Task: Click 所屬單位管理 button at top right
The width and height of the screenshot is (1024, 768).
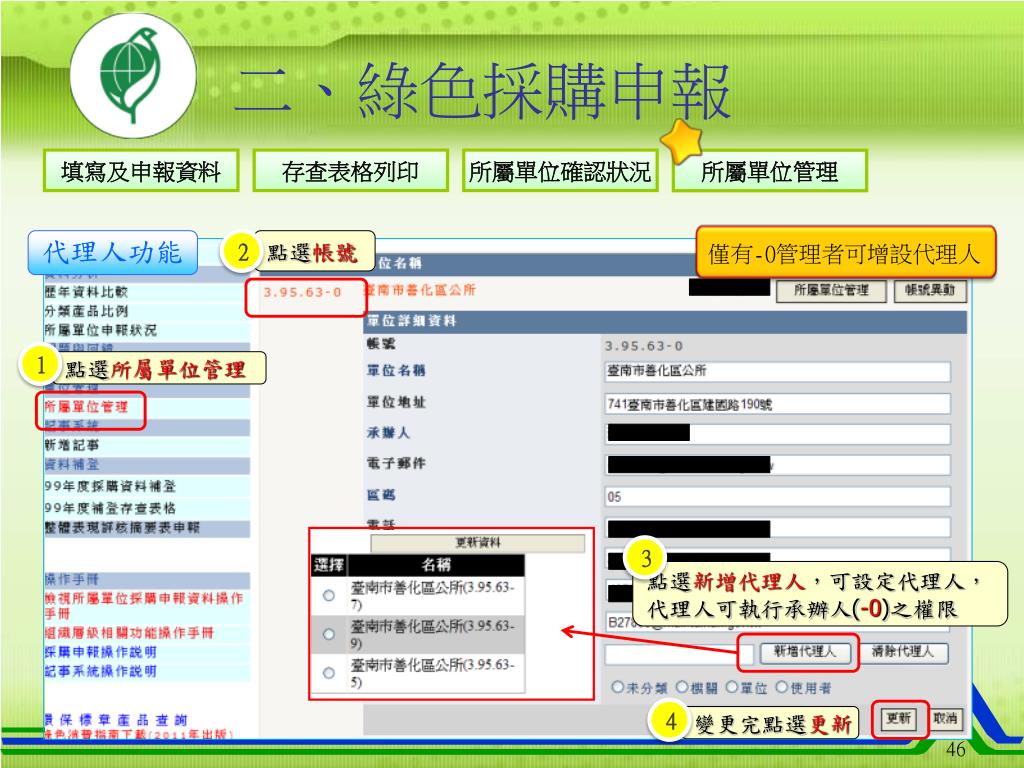Action: click(x=831, y=291)
